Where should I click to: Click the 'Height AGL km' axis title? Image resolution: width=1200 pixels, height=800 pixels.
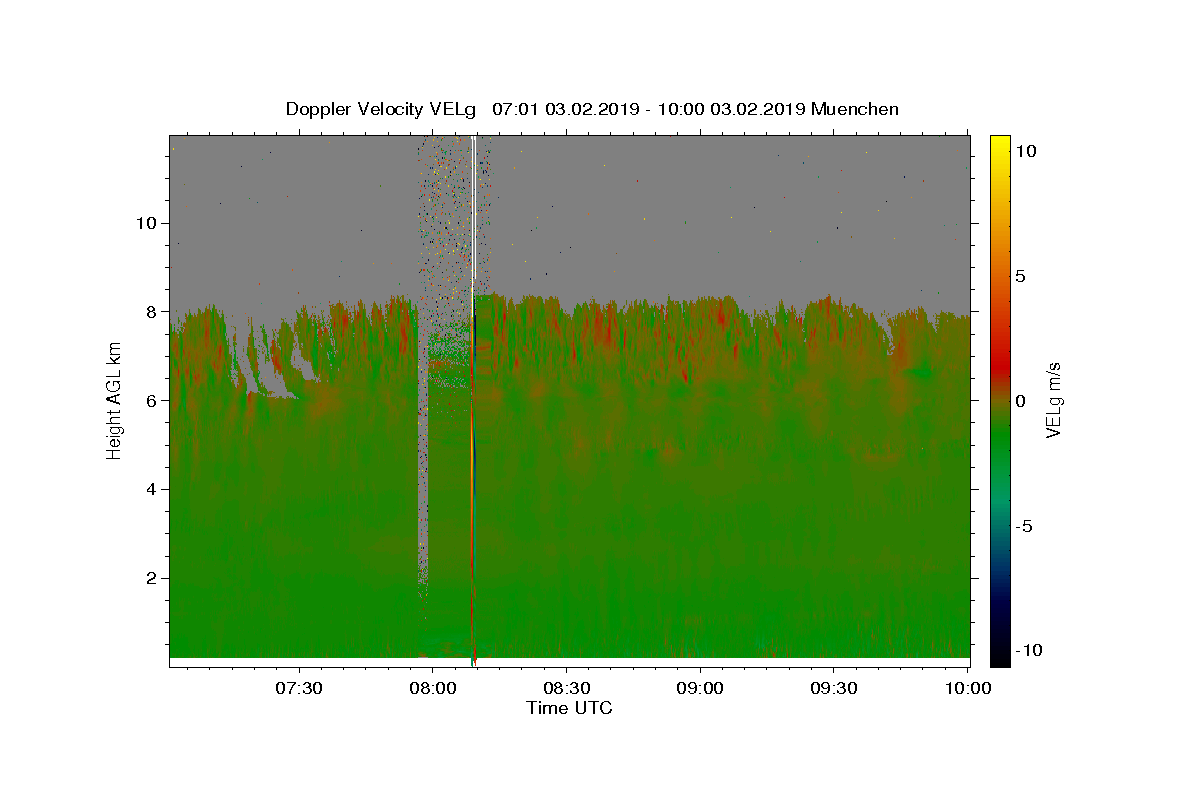pos(114,401)
